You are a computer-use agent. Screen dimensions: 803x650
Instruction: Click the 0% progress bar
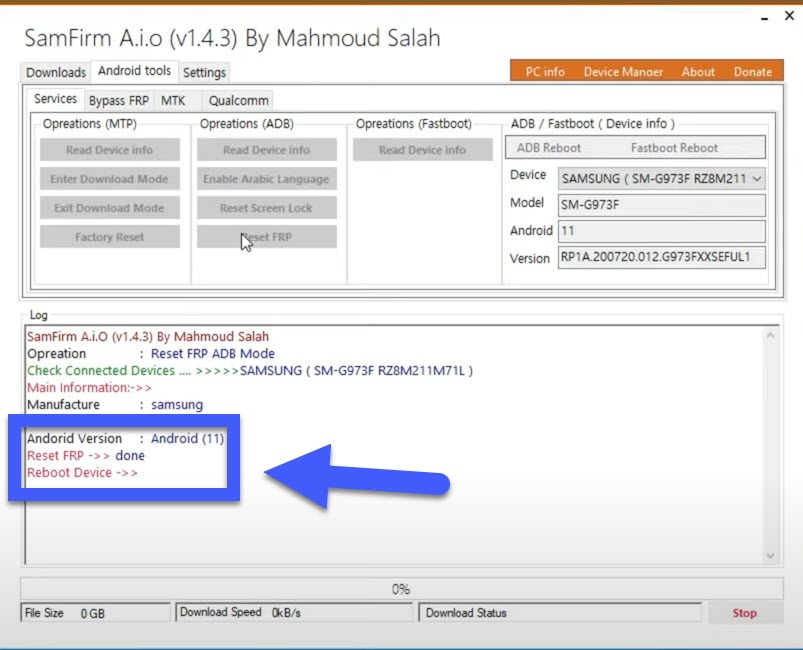(x=402, y=589)
